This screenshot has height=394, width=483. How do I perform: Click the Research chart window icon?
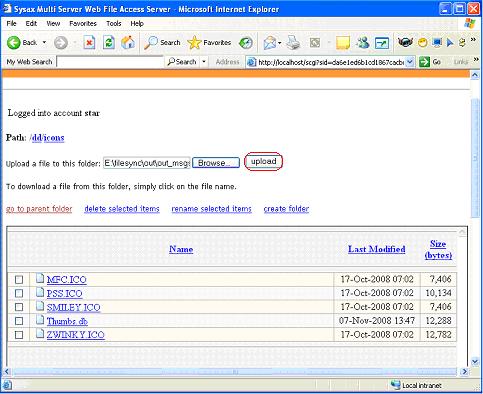382,43
